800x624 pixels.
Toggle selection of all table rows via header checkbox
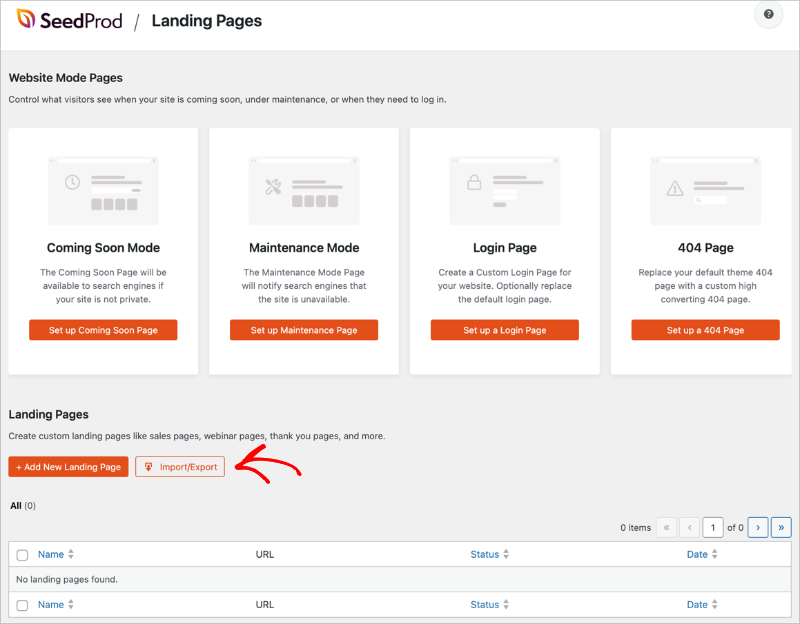tap(22, 554)
